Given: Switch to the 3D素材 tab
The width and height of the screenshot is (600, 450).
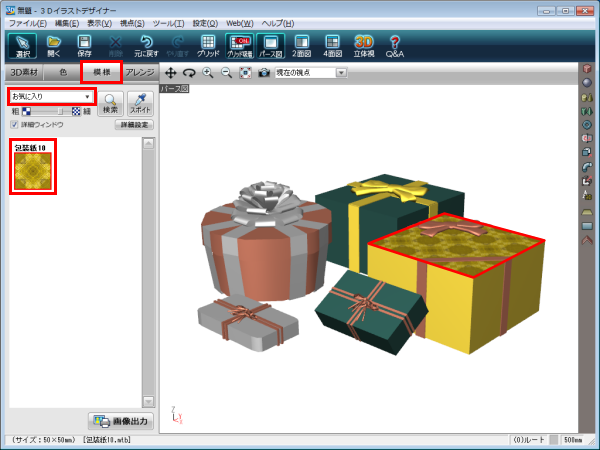Looking at the screenshot, I should pos(26,73).
